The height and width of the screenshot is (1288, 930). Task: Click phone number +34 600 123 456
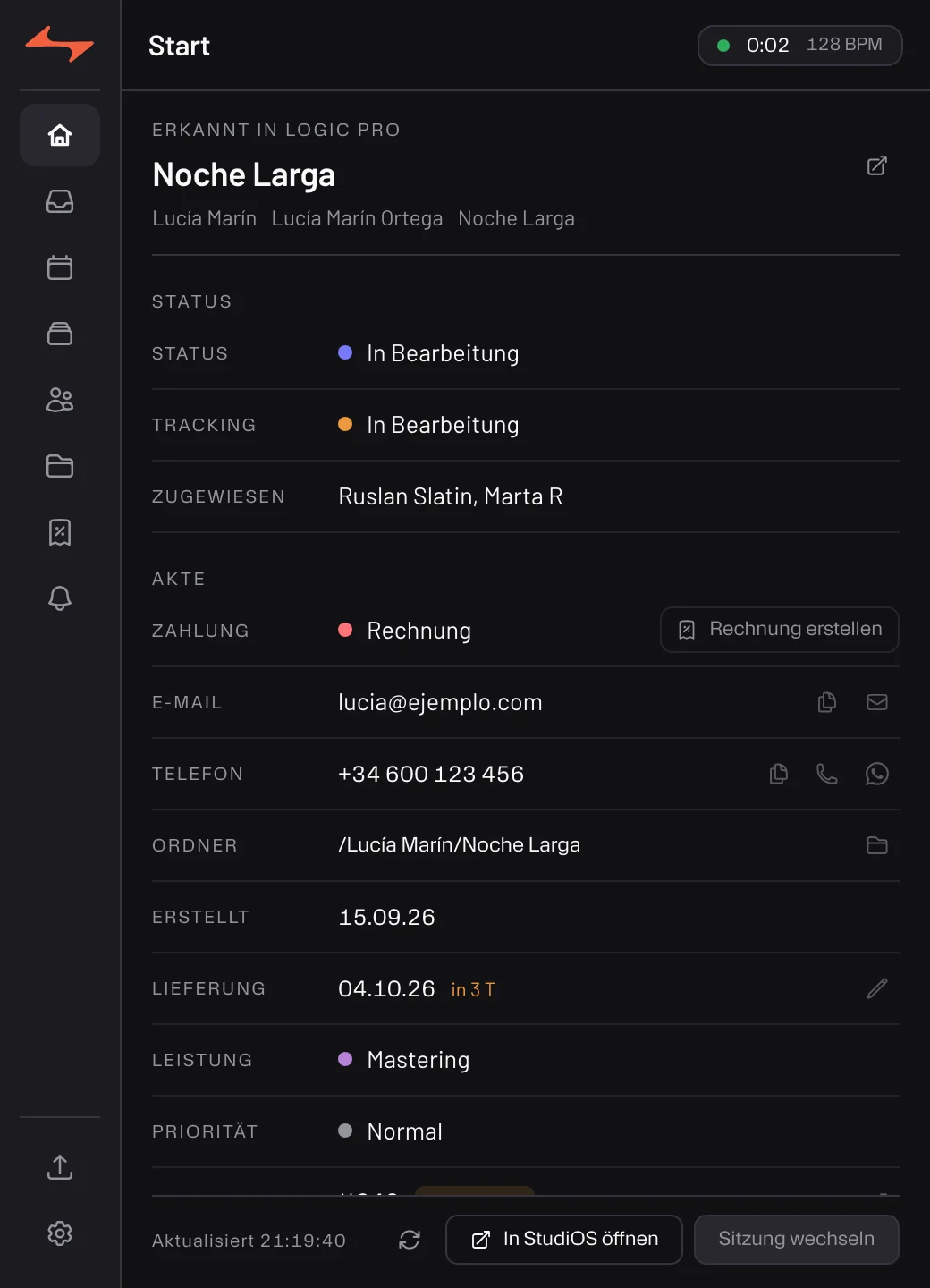point(431,774)
